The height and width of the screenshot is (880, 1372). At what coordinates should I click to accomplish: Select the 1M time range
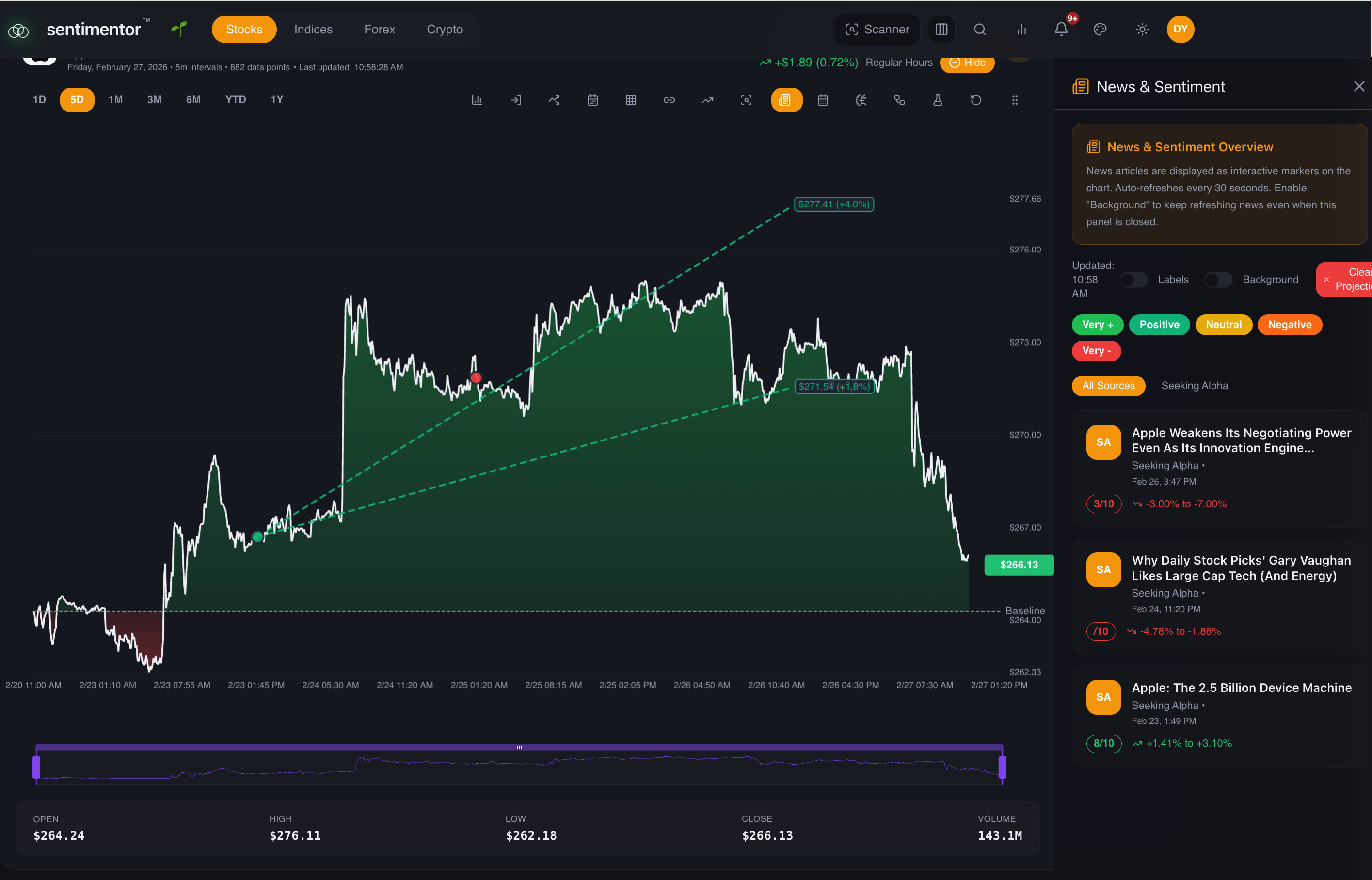(x=115, y=100)
